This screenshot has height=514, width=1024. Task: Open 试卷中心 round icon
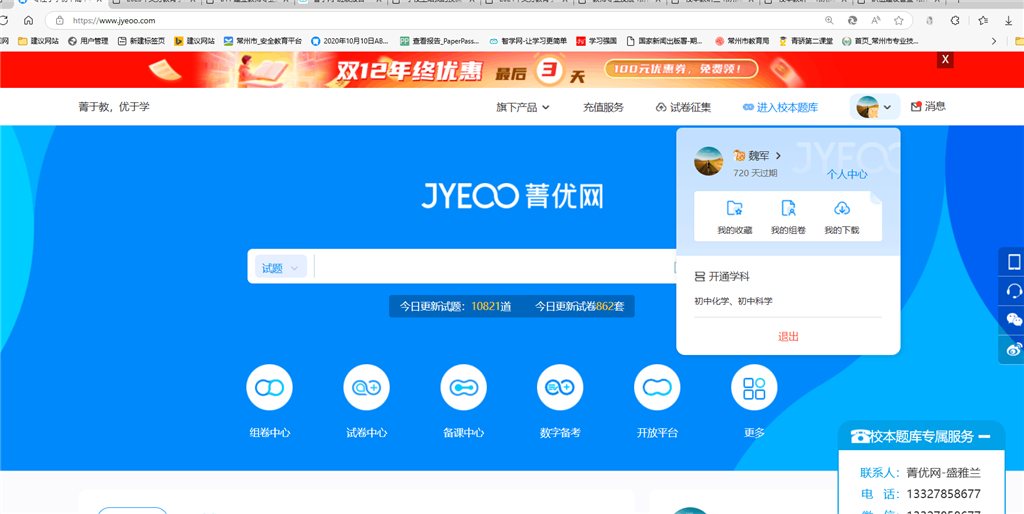(x=366, y=388)
